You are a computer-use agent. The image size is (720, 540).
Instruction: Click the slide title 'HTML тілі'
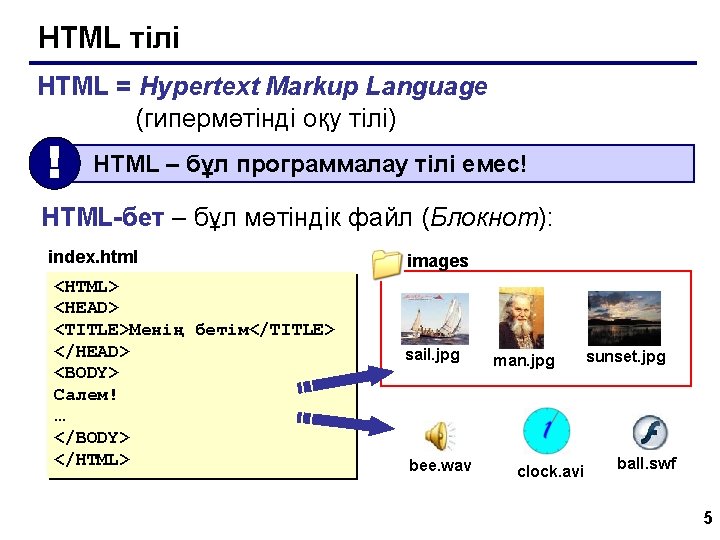(x=109, y=37)
